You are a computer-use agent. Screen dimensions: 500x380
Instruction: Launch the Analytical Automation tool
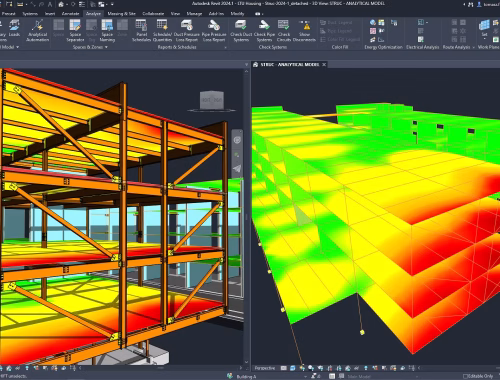coord(38,30)
